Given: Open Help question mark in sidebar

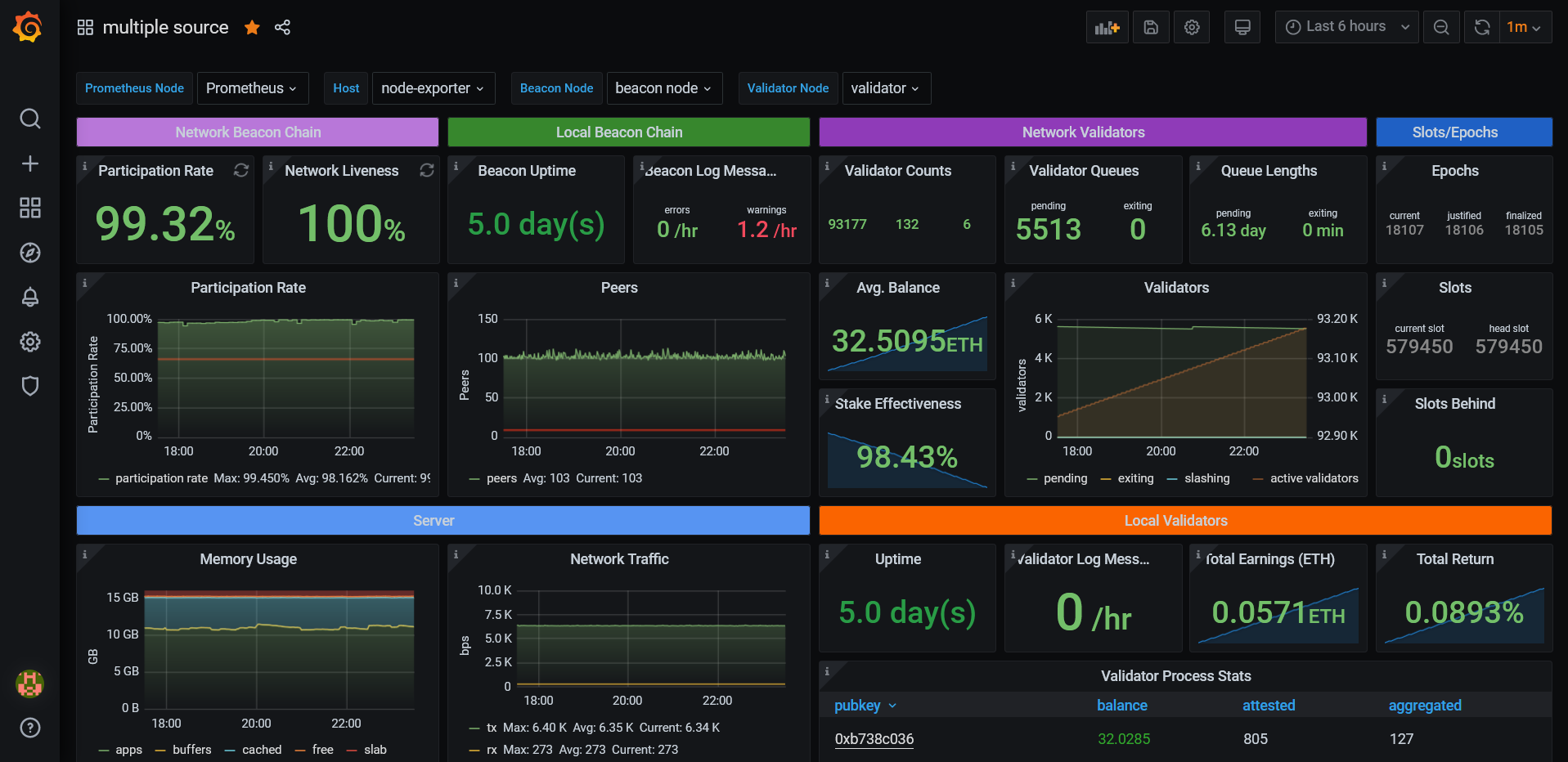Looking at the screenshot, I should click(x=30, y=728).
